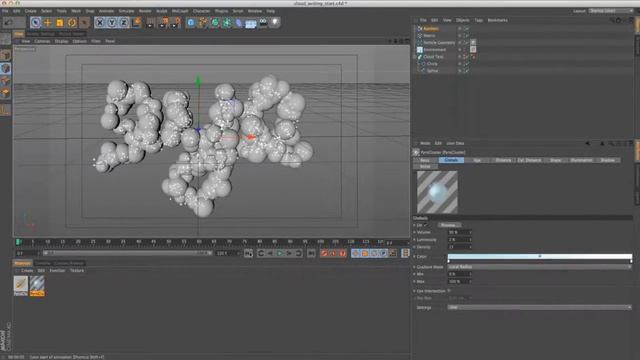The height and width of the screenshot is (360, 640).
Task: Toggle the On checkbox in Globals
Action: pos(426,225)
